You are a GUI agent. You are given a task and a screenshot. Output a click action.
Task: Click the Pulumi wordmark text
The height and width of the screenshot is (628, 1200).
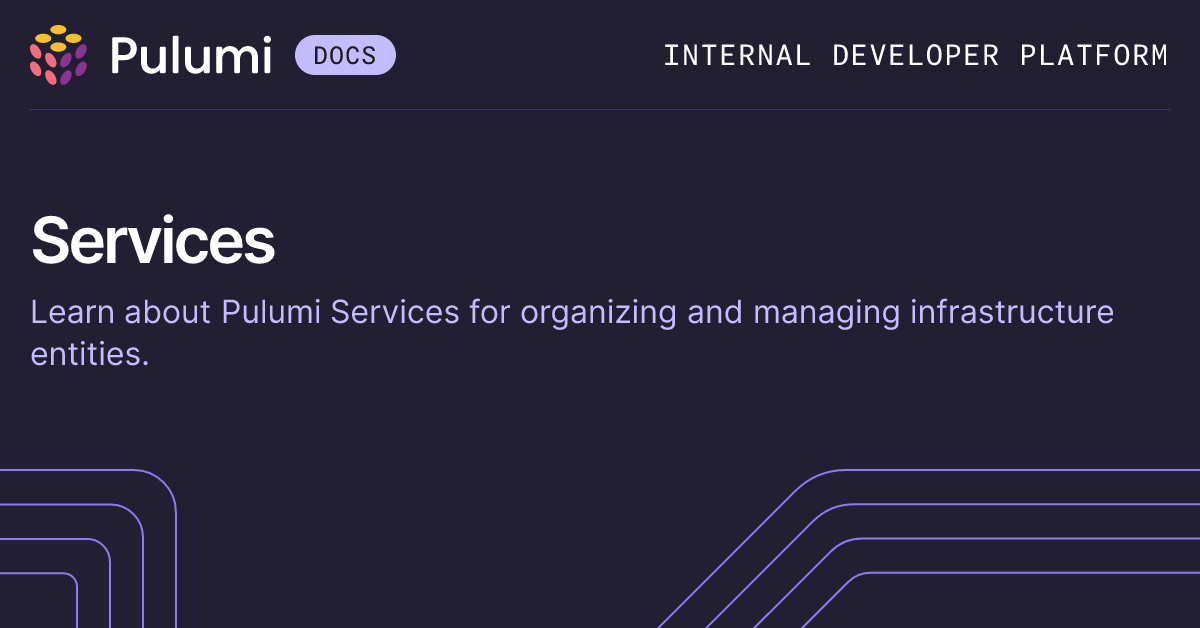tap(191, 55)
